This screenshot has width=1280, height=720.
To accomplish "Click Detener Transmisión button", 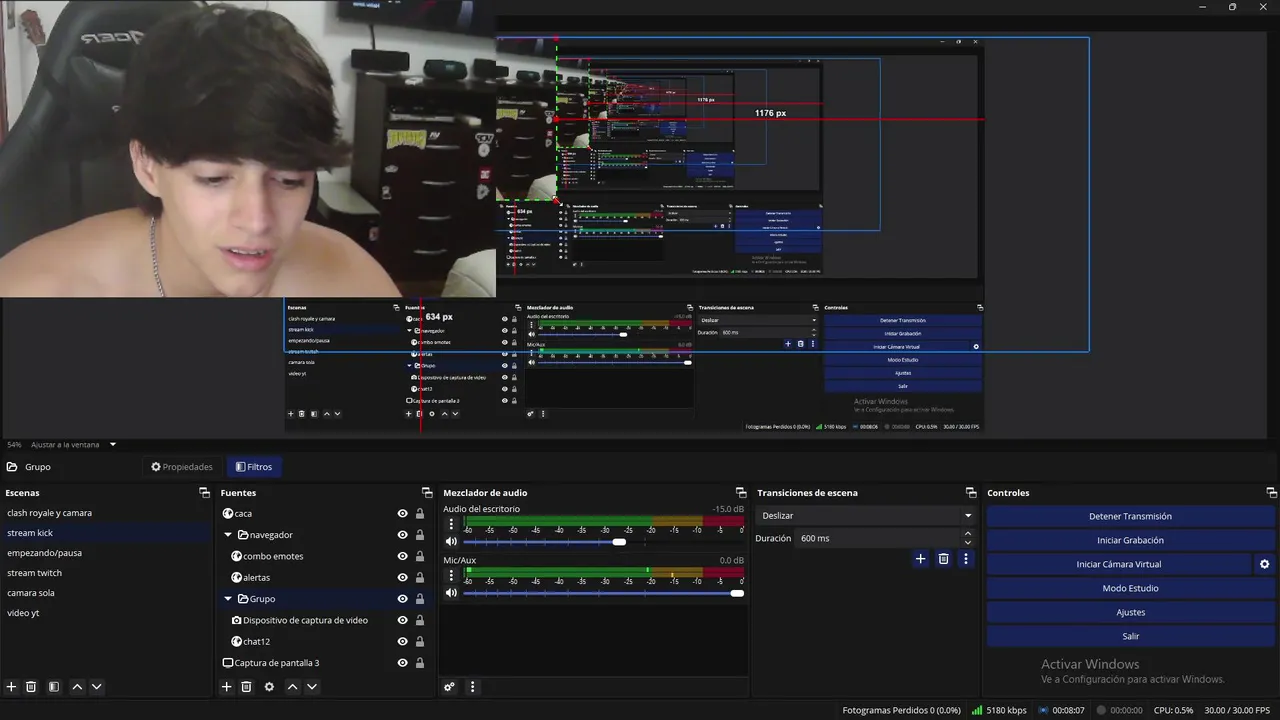I will (1130, 516).
